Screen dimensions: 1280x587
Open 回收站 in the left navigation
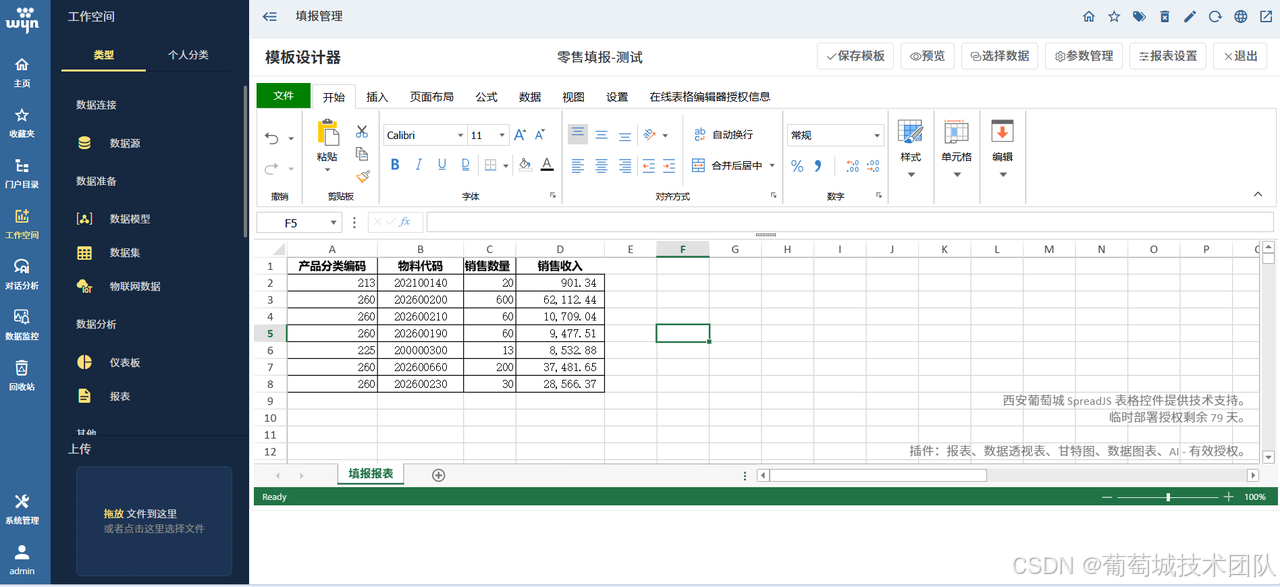coord(22,375)
